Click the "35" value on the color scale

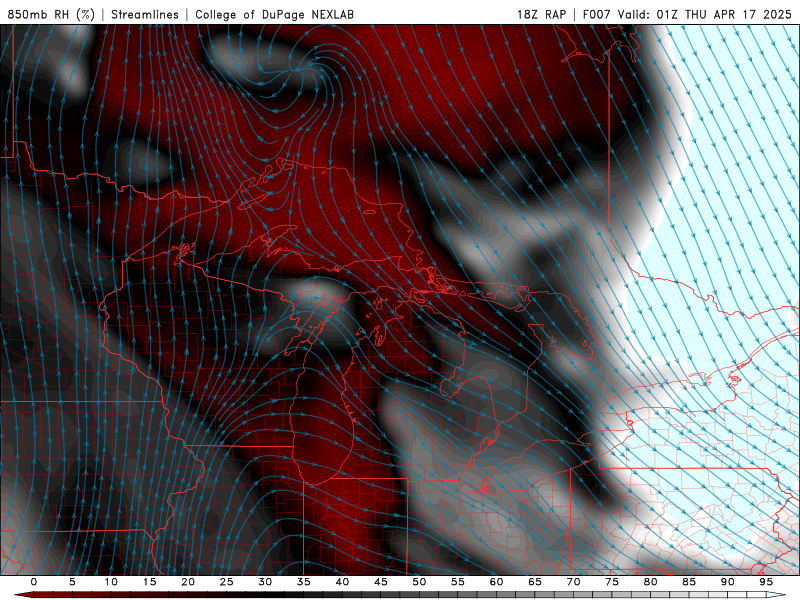coord(303,582)
